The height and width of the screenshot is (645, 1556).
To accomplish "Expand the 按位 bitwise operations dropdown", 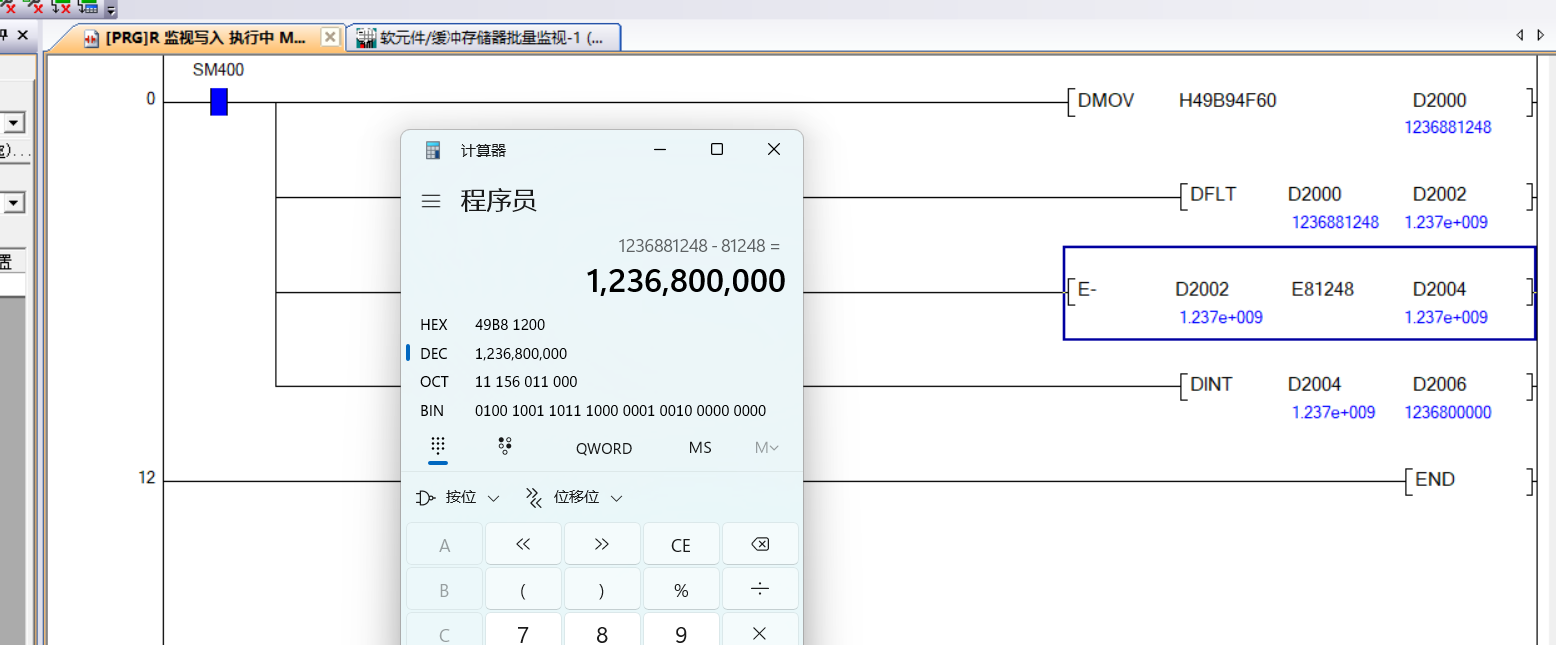I will click(458, 498).
